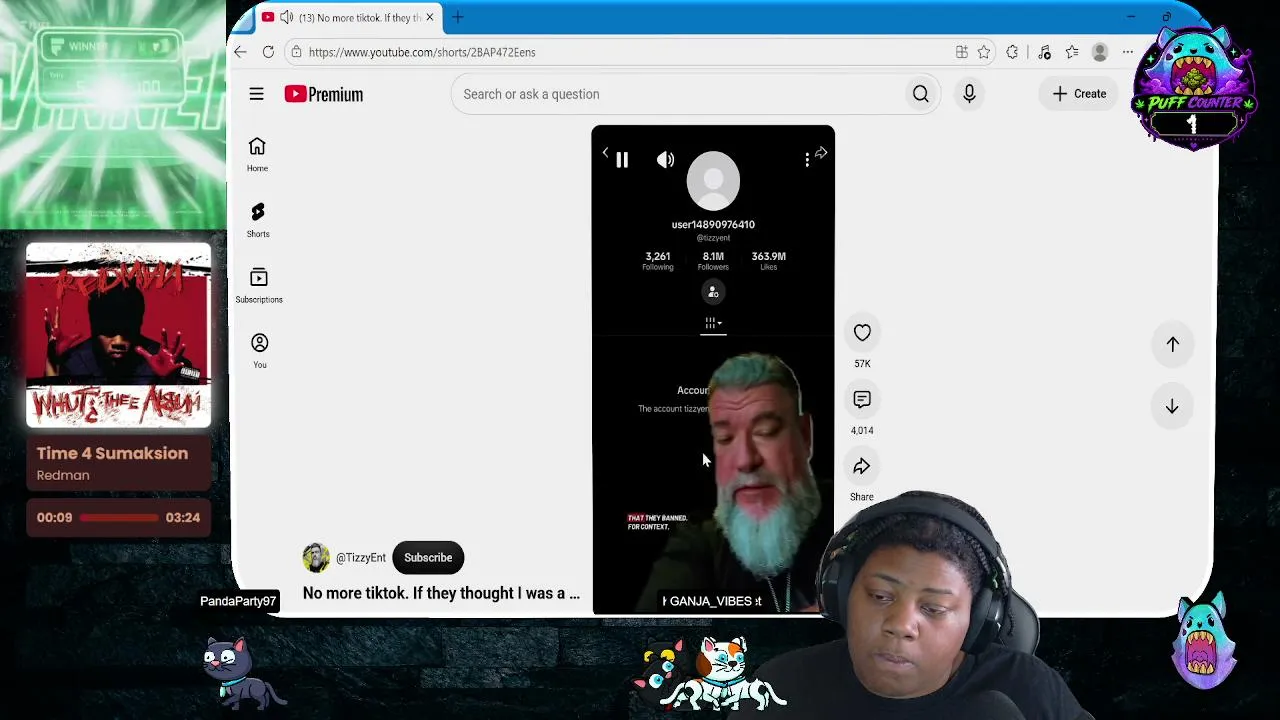Go to the YouTube Premium home logo
The image size is (1280, 720).
[323, 94]
